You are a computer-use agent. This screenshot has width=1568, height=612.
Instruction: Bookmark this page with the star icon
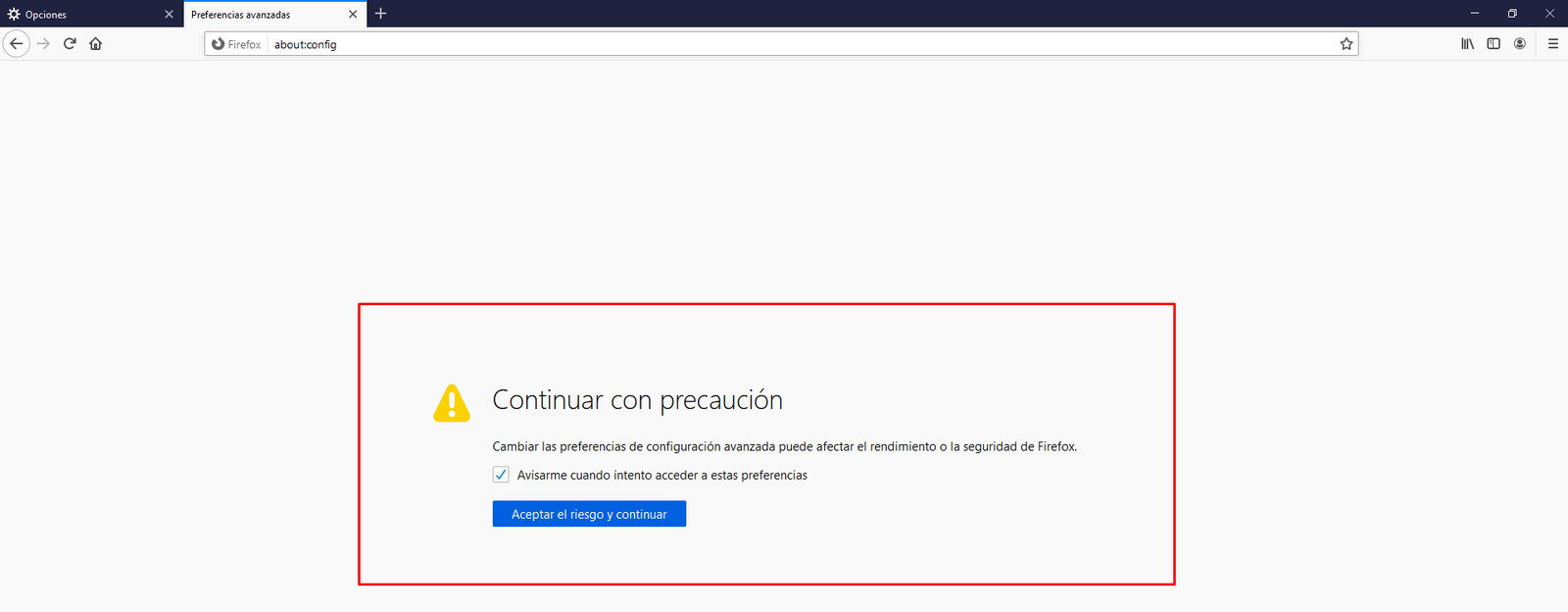(1347, 44)
